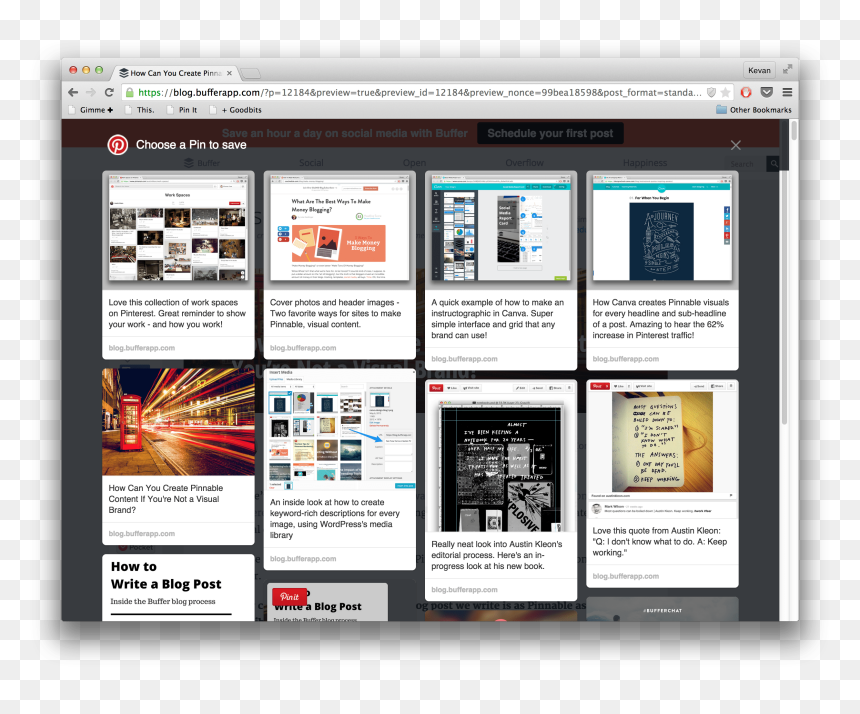Screen dimensions: 860x714
Task: Click 'Really neat look into Austin Kleon's' description
Action: [496, 555]
